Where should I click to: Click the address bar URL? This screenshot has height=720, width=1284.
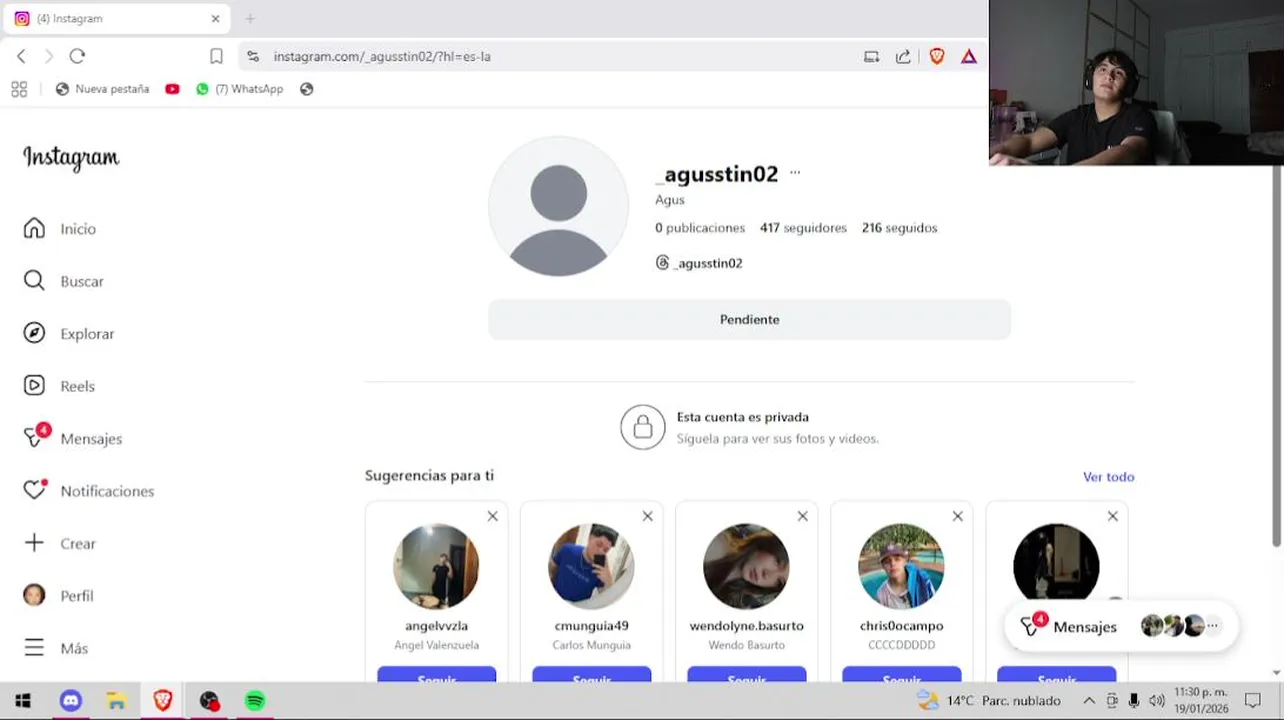point(382,57)
